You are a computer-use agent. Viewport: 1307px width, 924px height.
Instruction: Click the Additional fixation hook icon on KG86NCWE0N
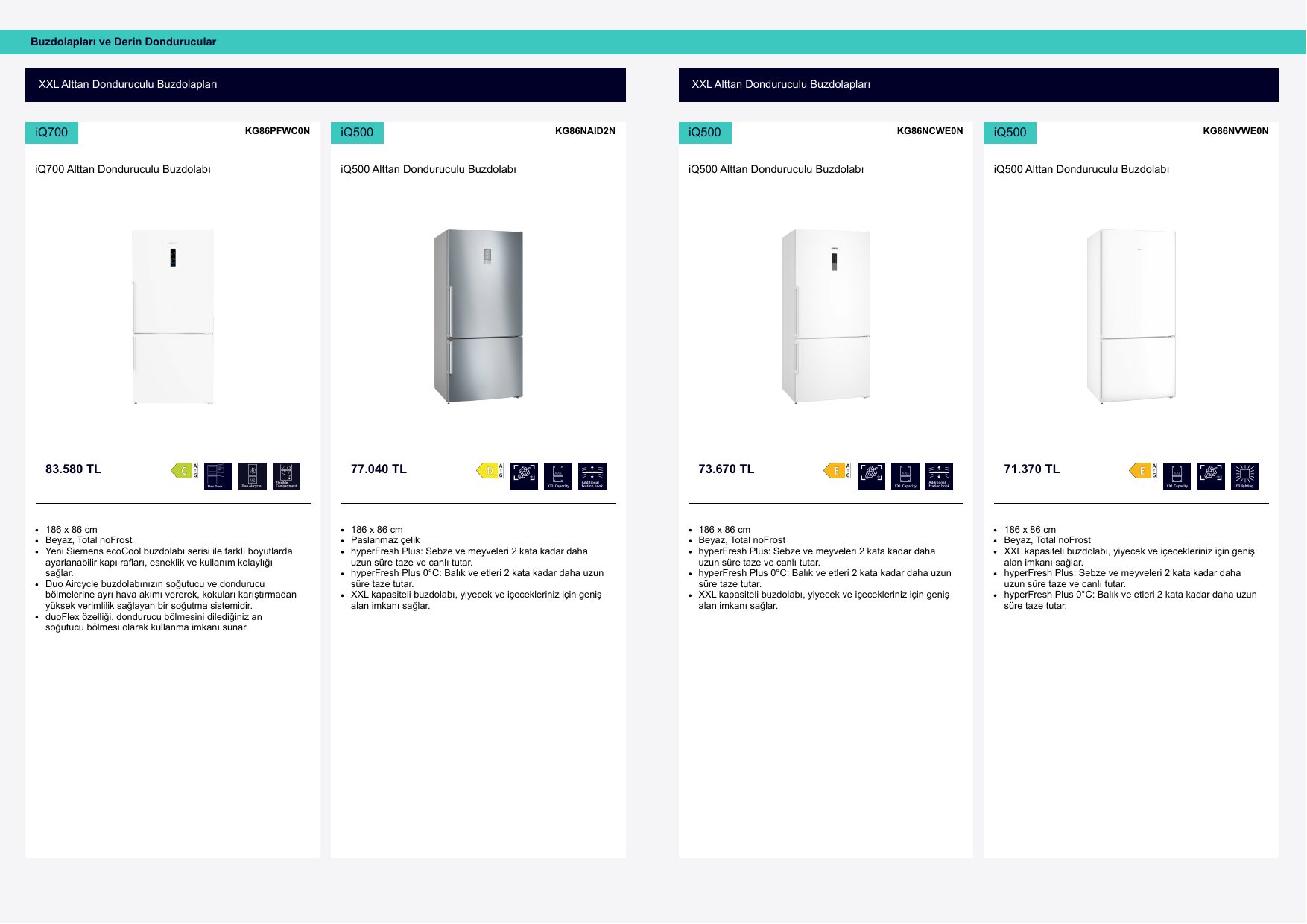(x=940, y=476)
